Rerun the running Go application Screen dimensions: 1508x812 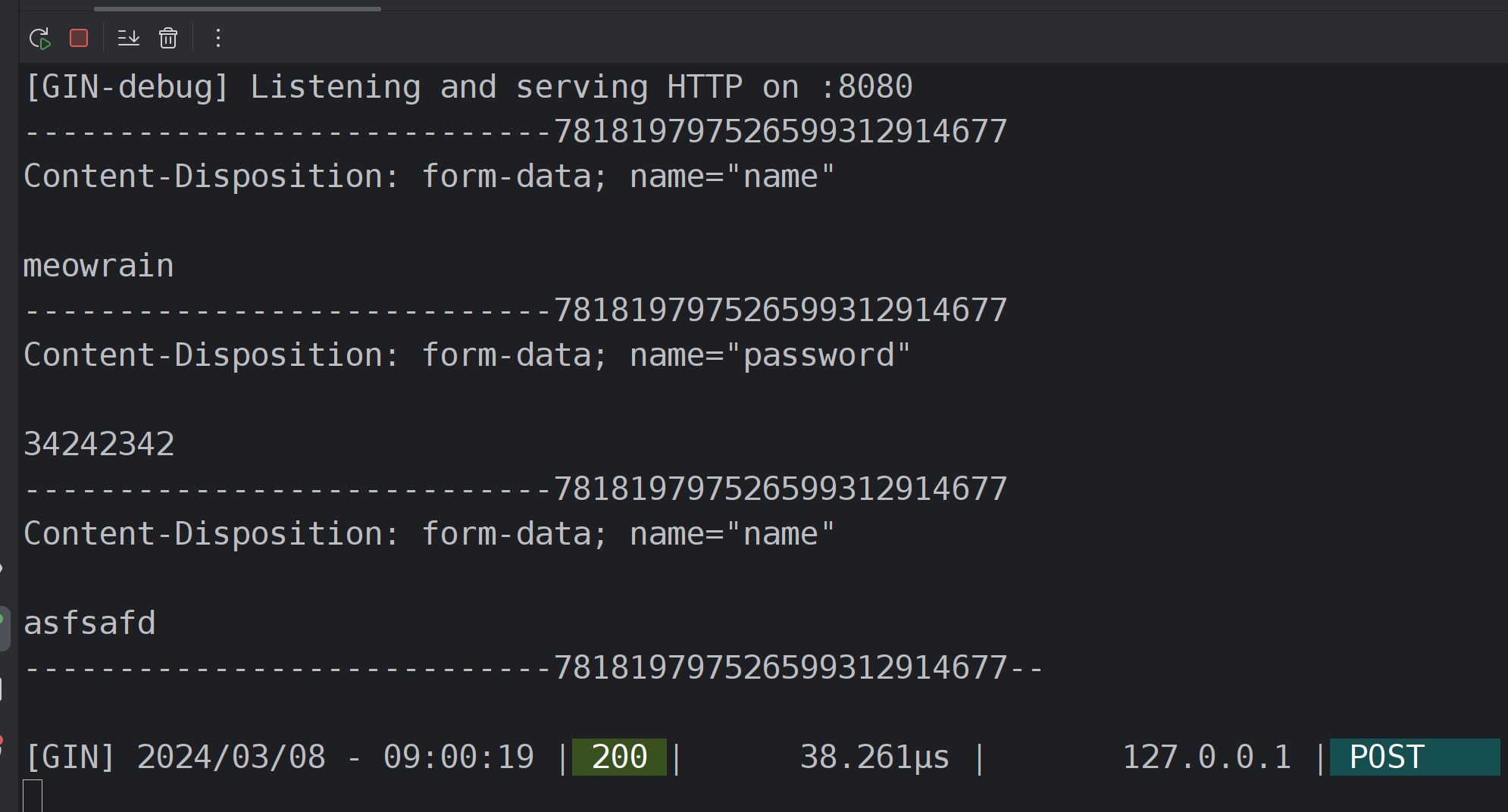[39, 38]
